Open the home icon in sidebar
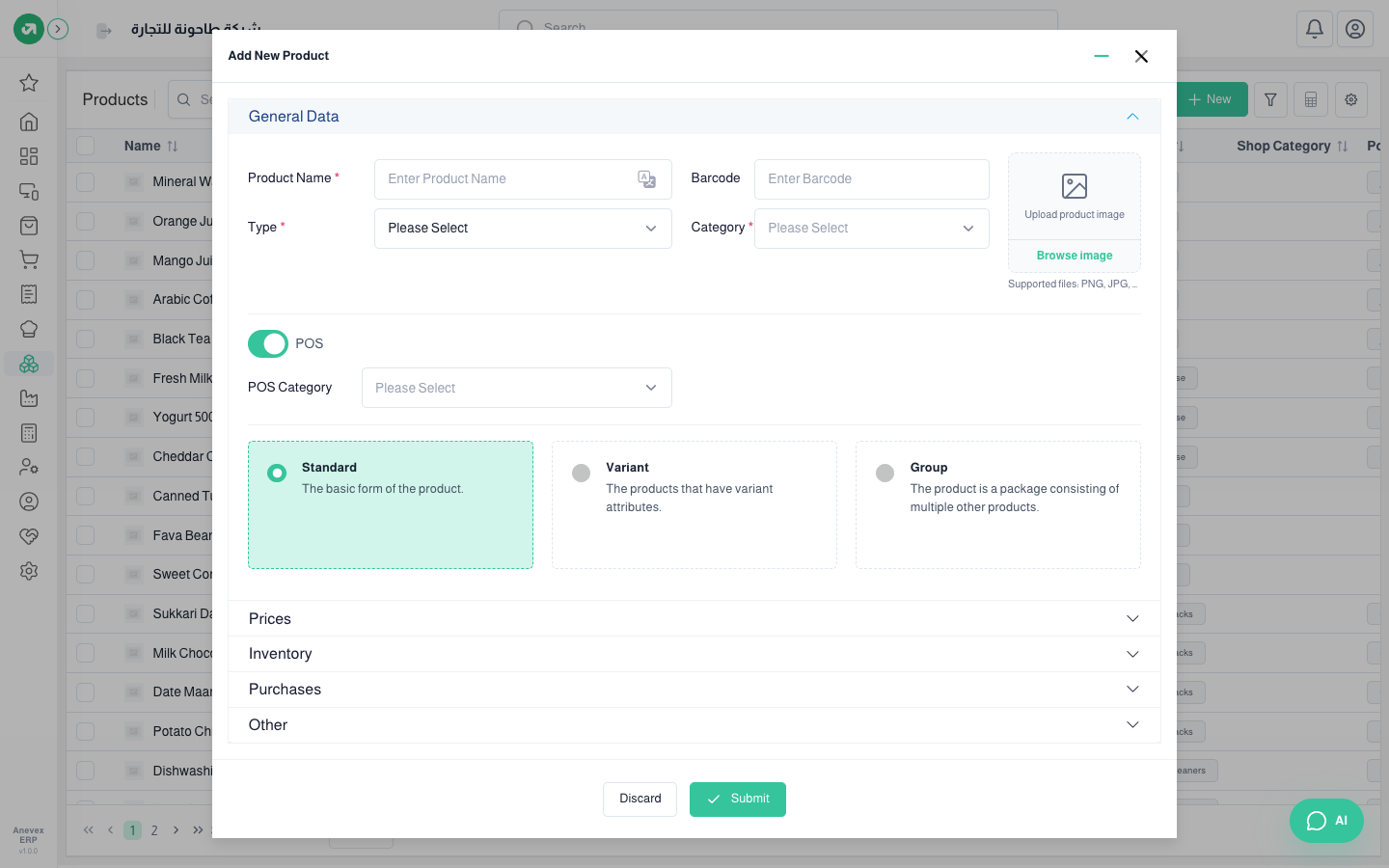Image resolution: width=1389 pixels, height=868 pixels. (x=29, y=122)
